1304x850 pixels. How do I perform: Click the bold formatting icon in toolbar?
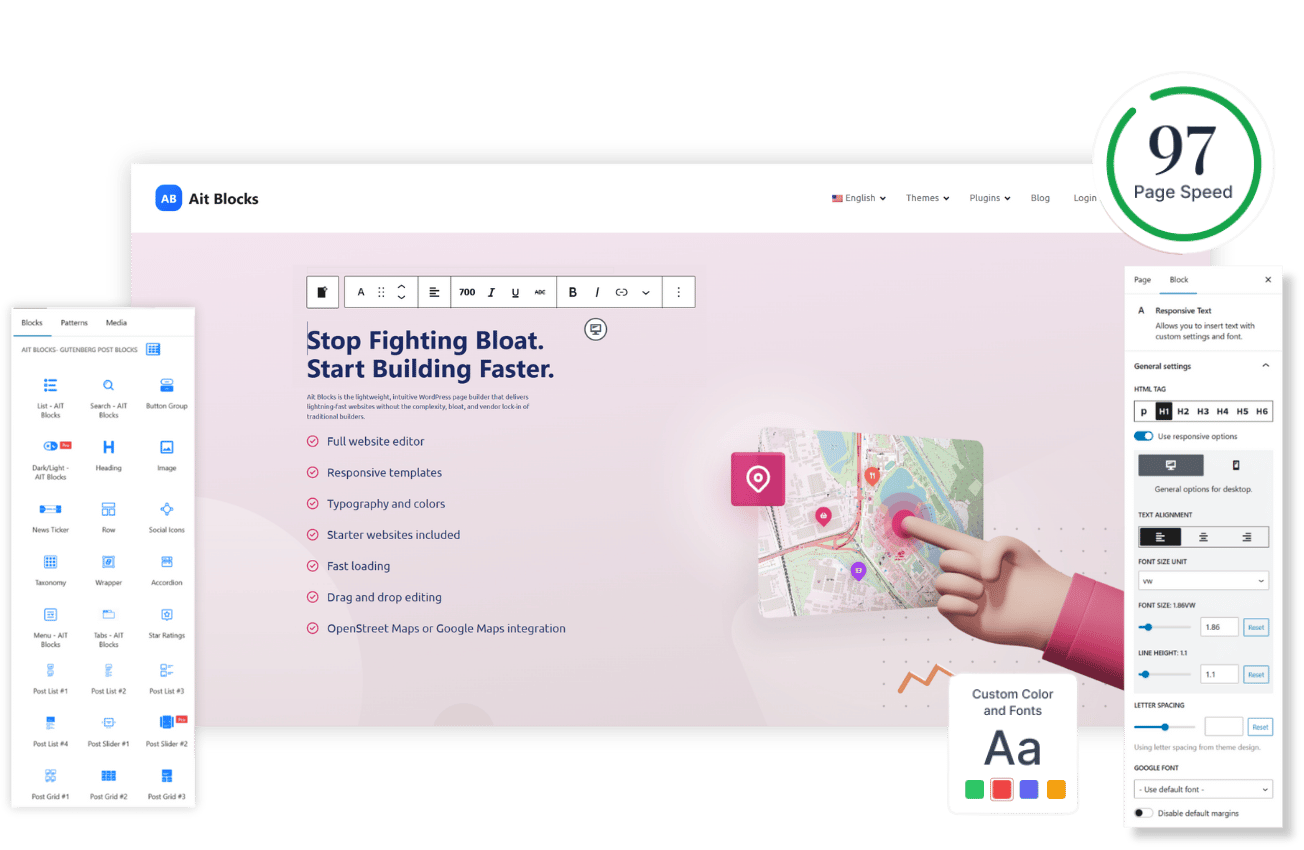pos(573,292)
